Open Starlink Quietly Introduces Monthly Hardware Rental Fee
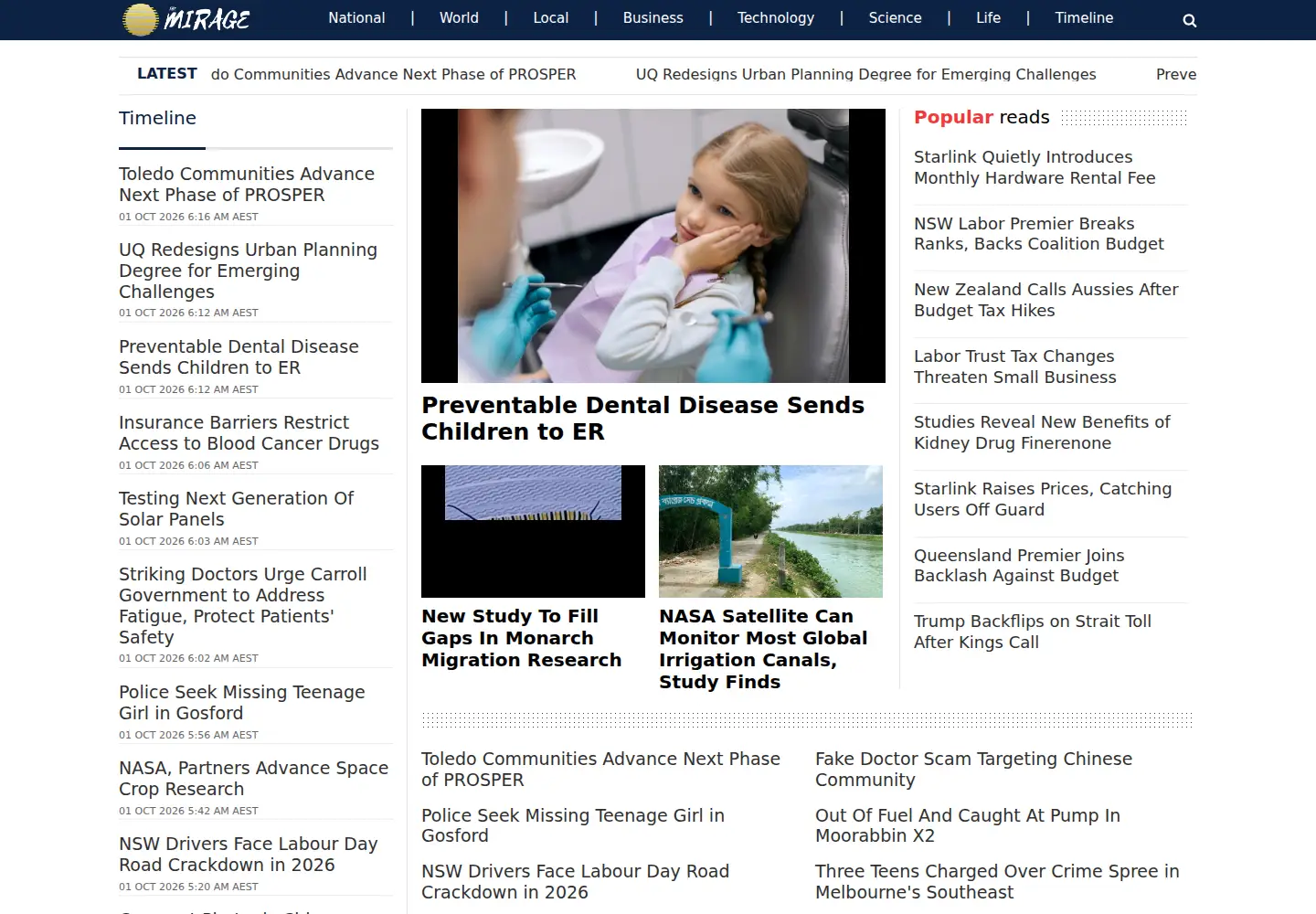The height and width of the screenshot is (914, 1316). pyautogui.click(x=1035, y=167)
